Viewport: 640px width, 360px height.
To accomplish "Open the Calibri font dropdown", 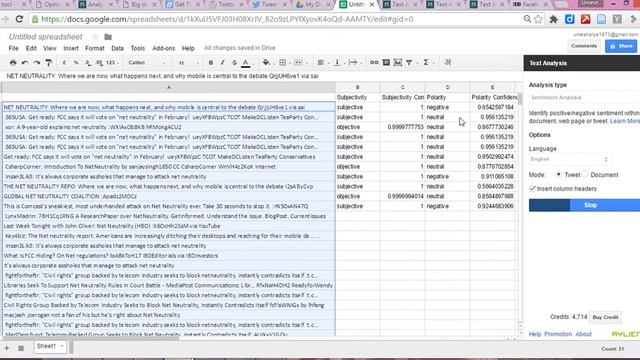I will (x=147, y=63).
